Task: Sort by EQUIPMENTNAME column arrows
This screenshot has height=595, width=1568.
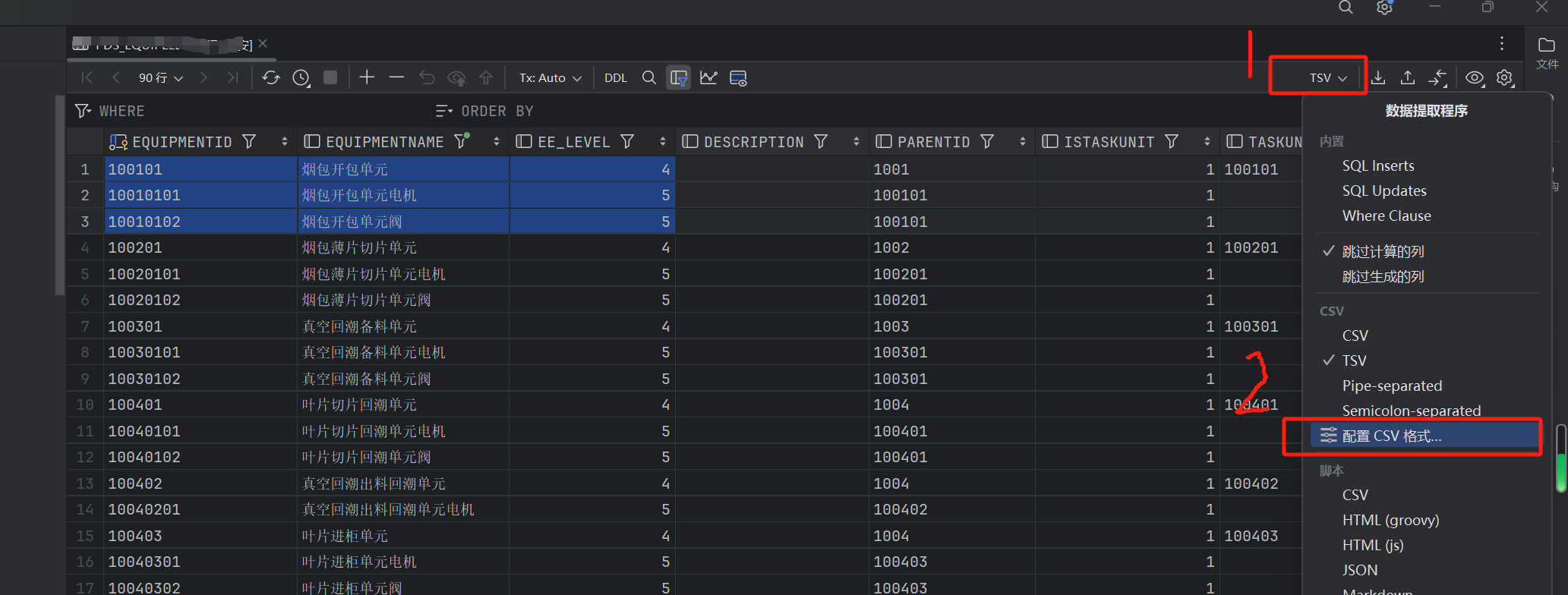Action: 497,141
